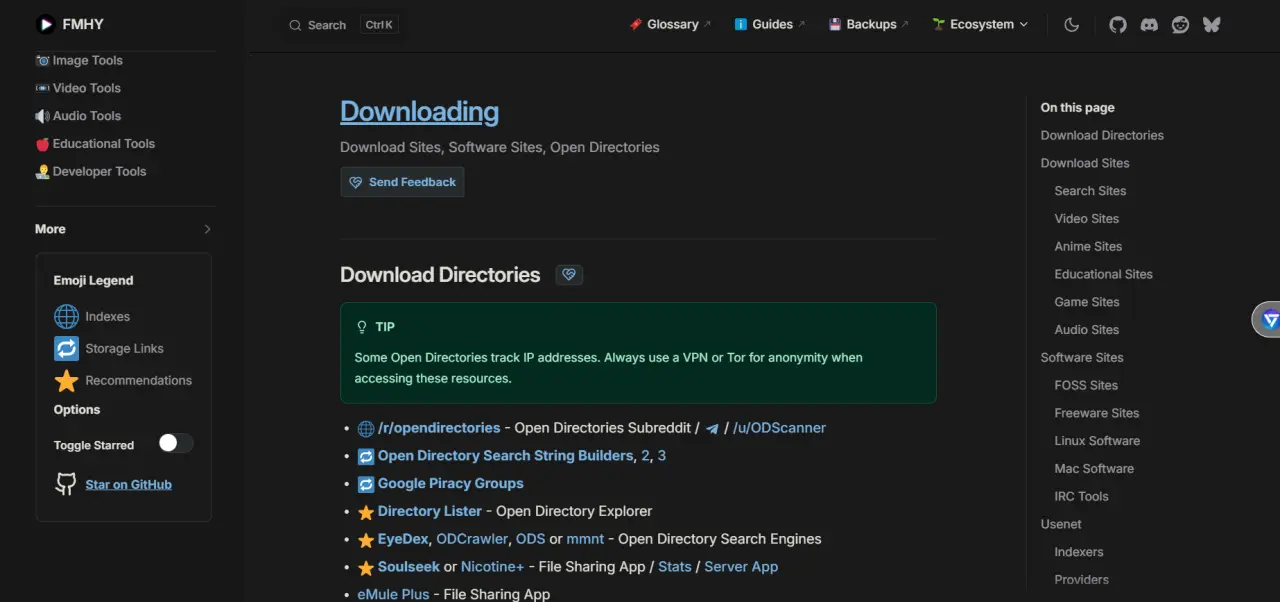Open the Reddit icon in header

(1180, 25)
